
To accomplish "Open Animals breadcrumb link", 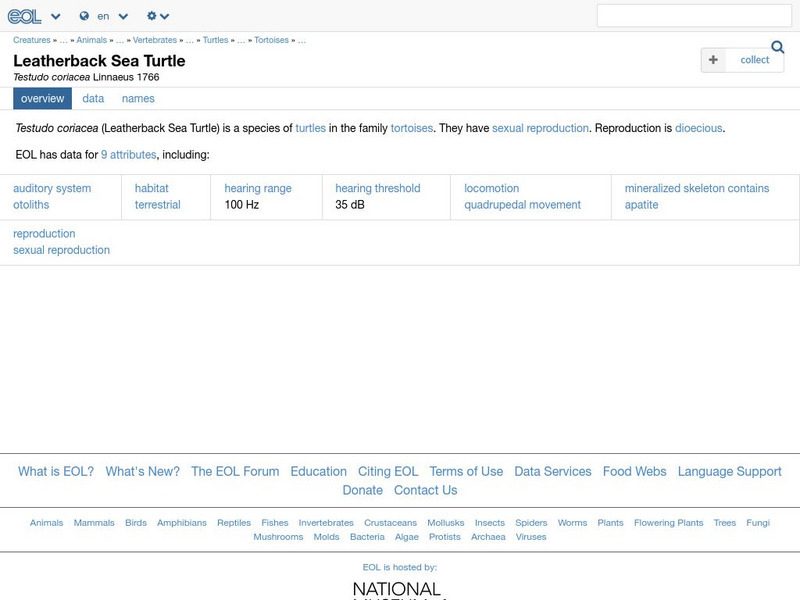I will (92, 40).
